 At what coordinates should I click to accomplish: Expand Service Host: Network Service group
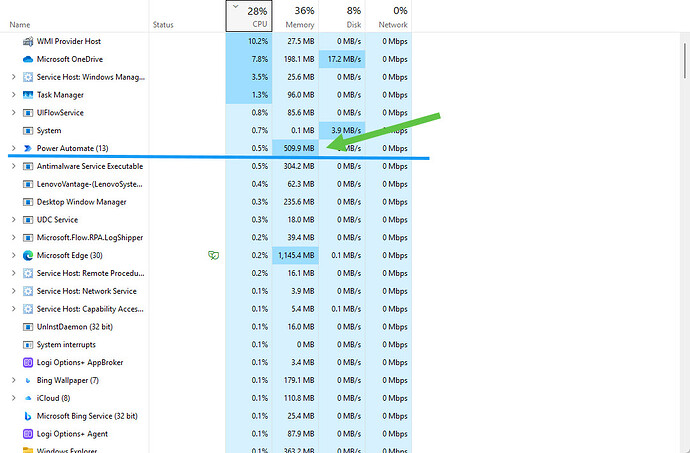coord(13,291)
